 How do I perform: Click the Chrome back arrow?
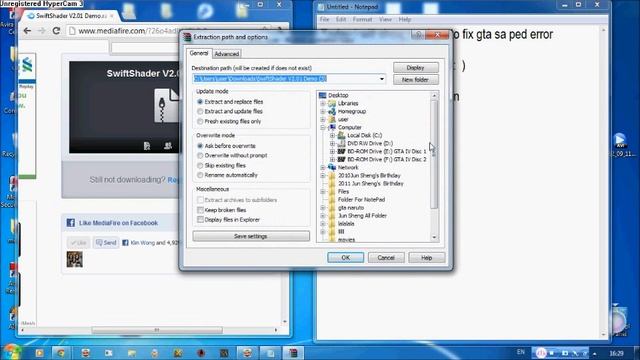coord(27,31)
